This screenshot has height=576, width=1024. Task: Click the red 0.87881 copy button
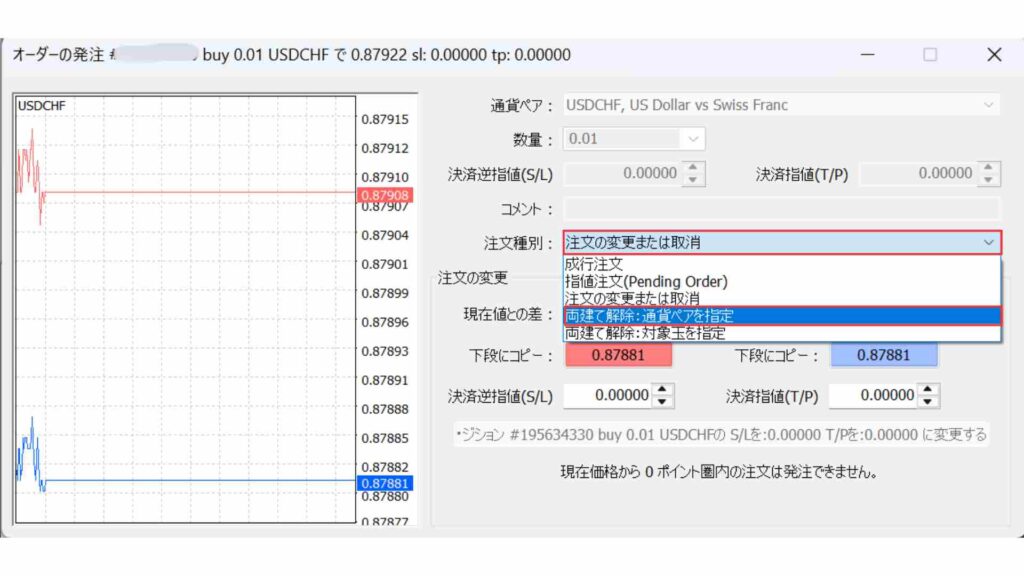point(618,356)
